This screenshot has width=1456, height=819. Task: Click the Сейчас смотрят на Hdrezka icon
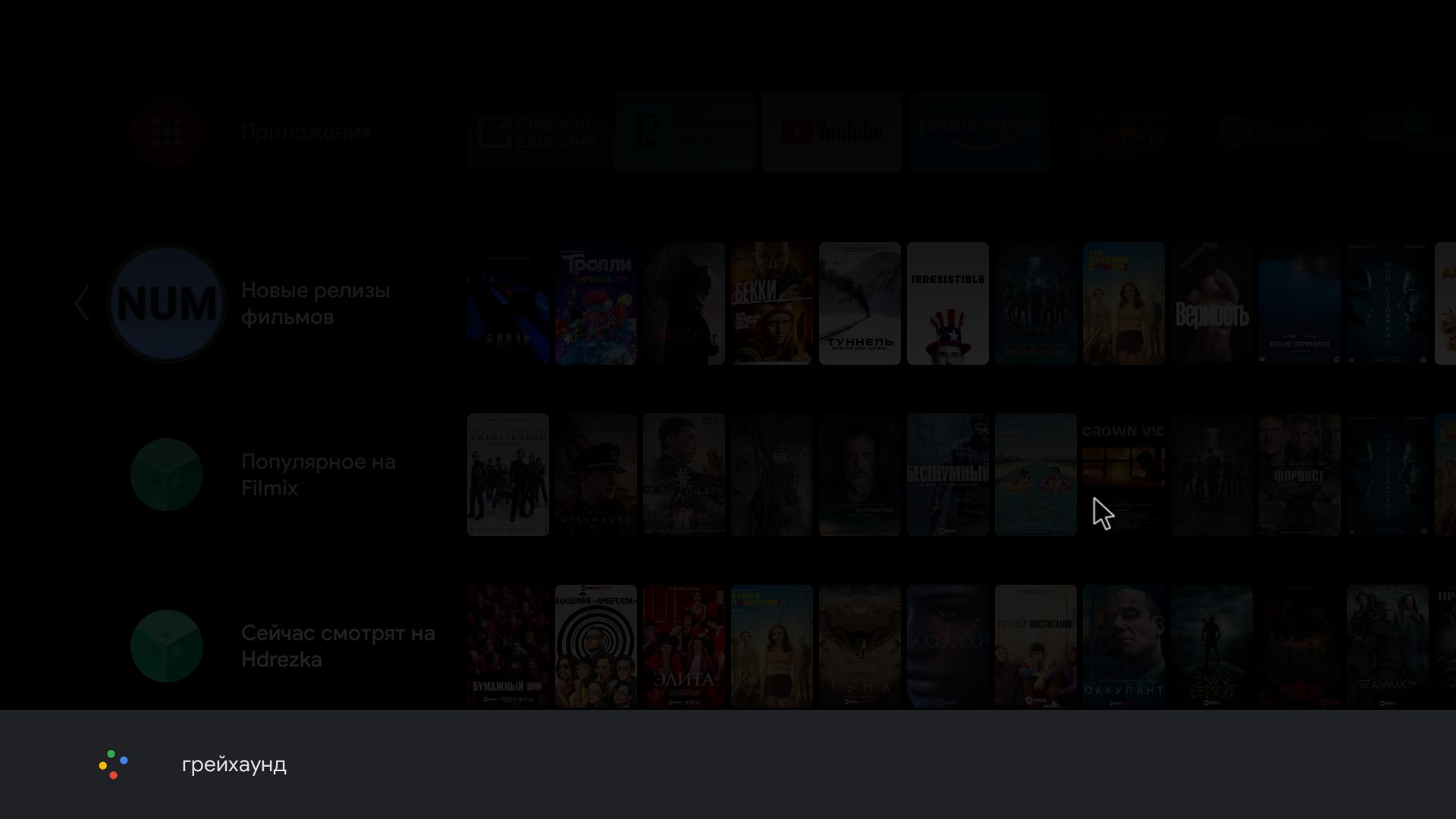[x=167, y=646]
